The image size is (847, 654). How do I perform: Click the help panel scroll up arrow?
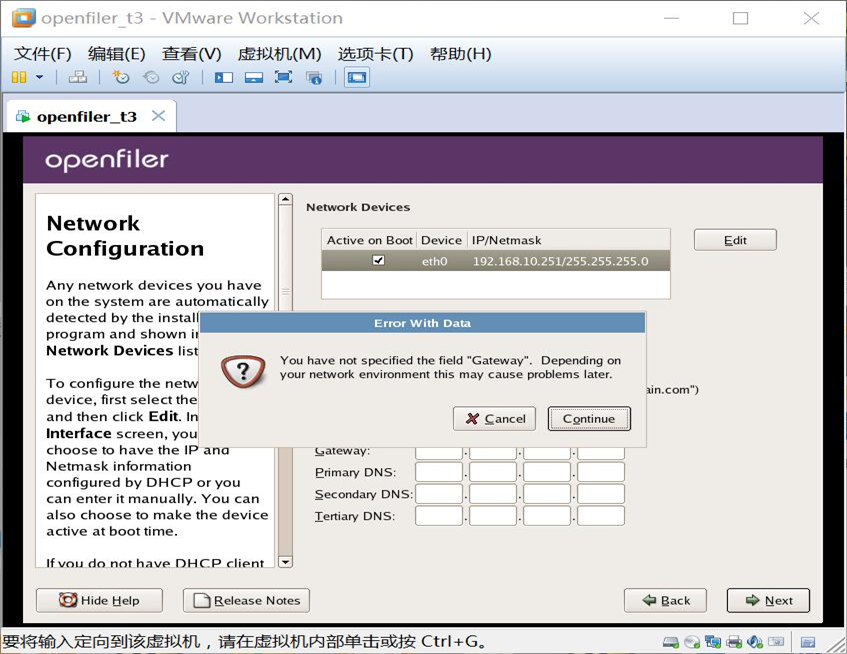pos(285,200)
